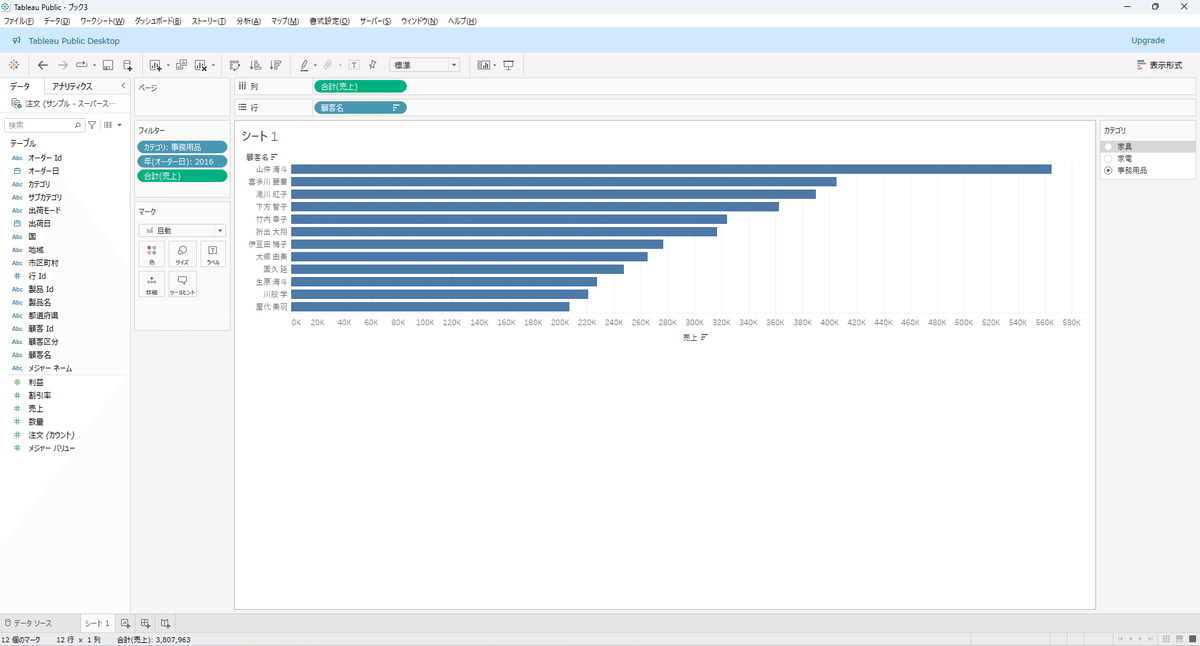This screenshot has width=1200, height=646.
Task: Select the 家電 radio button
Action: tap(1108, 158)
